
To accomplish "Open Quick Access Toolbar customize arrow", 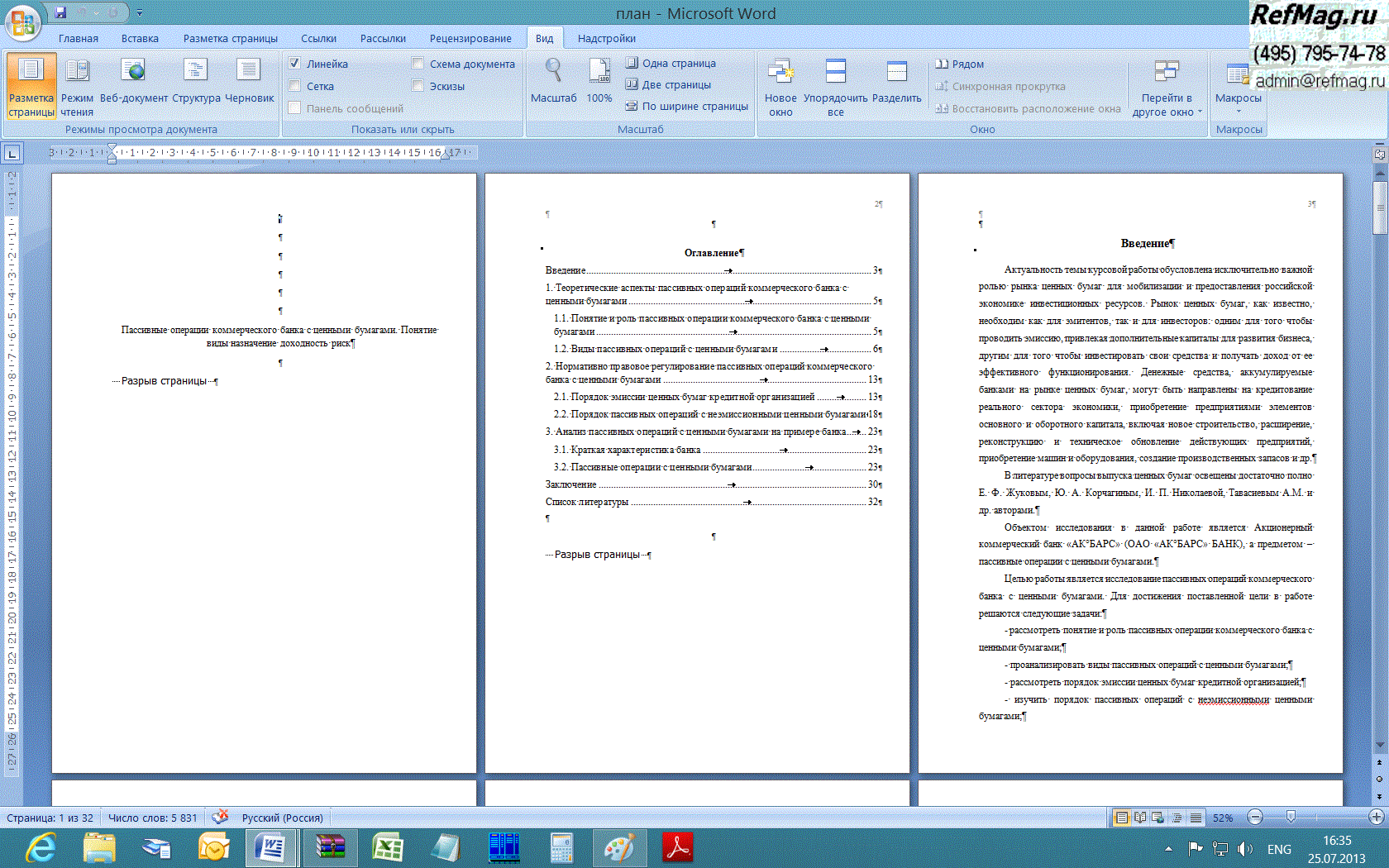I will 140,13.
